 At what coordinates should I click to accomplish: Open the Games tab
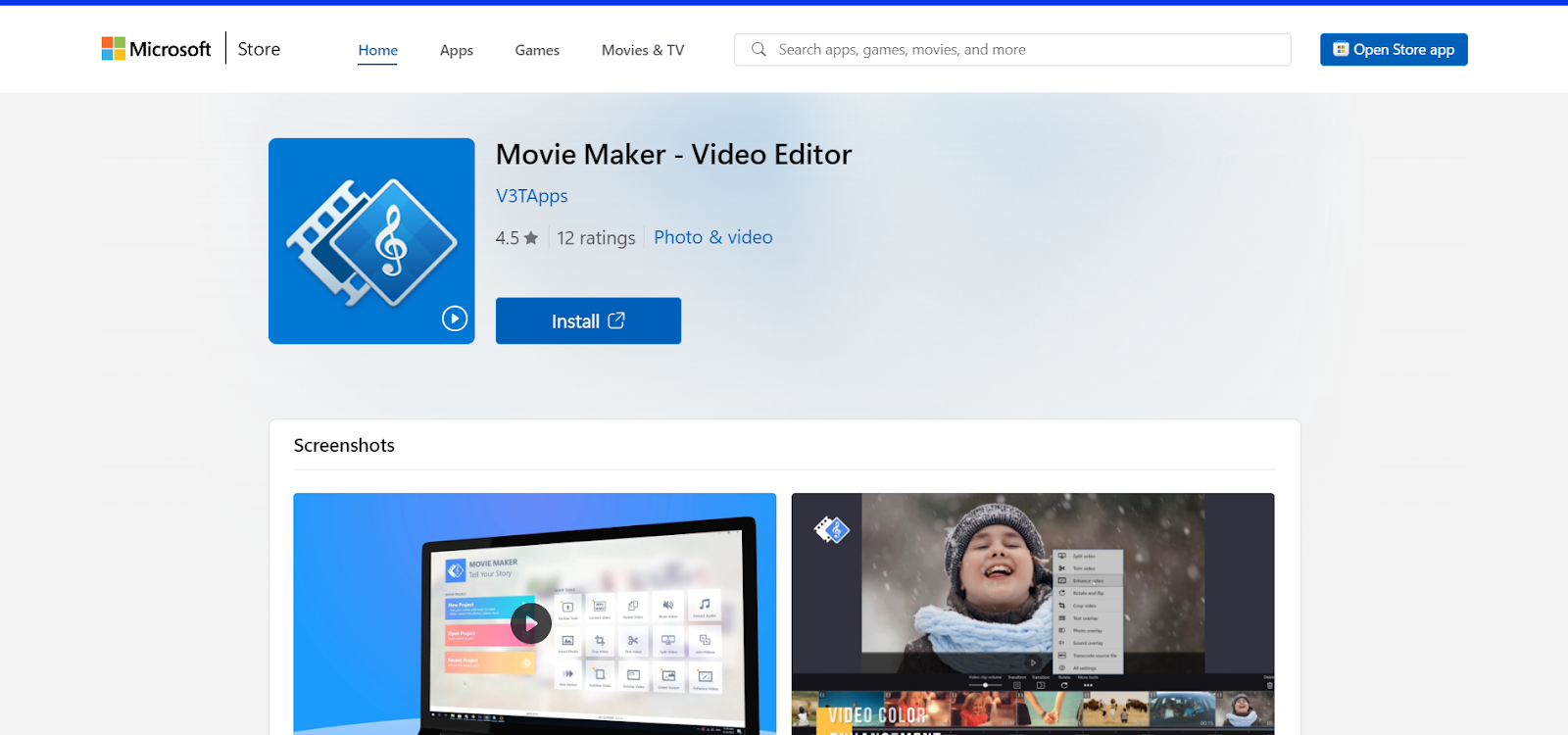537,50
